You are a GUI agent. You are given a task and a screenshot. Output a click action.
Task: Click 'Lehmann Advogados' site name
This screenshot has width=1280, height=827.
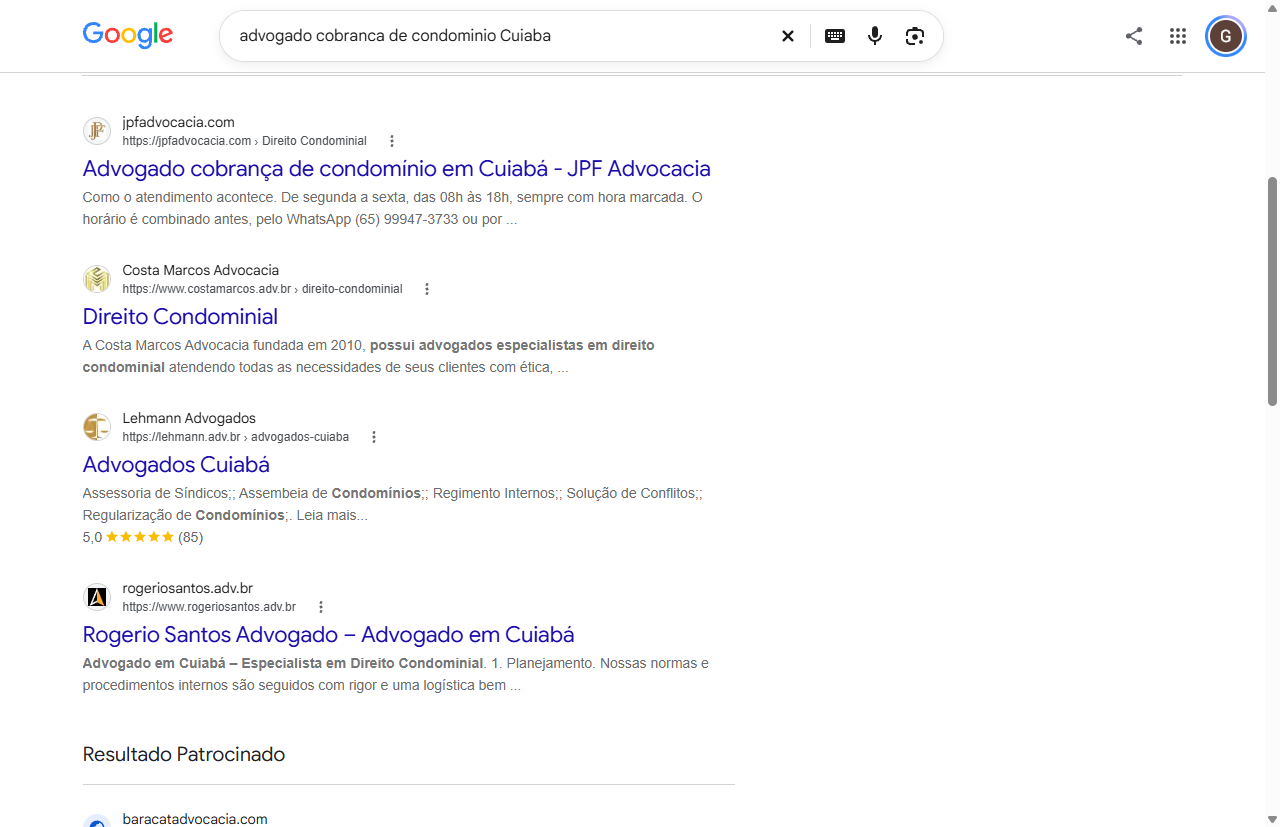(189, 418)
